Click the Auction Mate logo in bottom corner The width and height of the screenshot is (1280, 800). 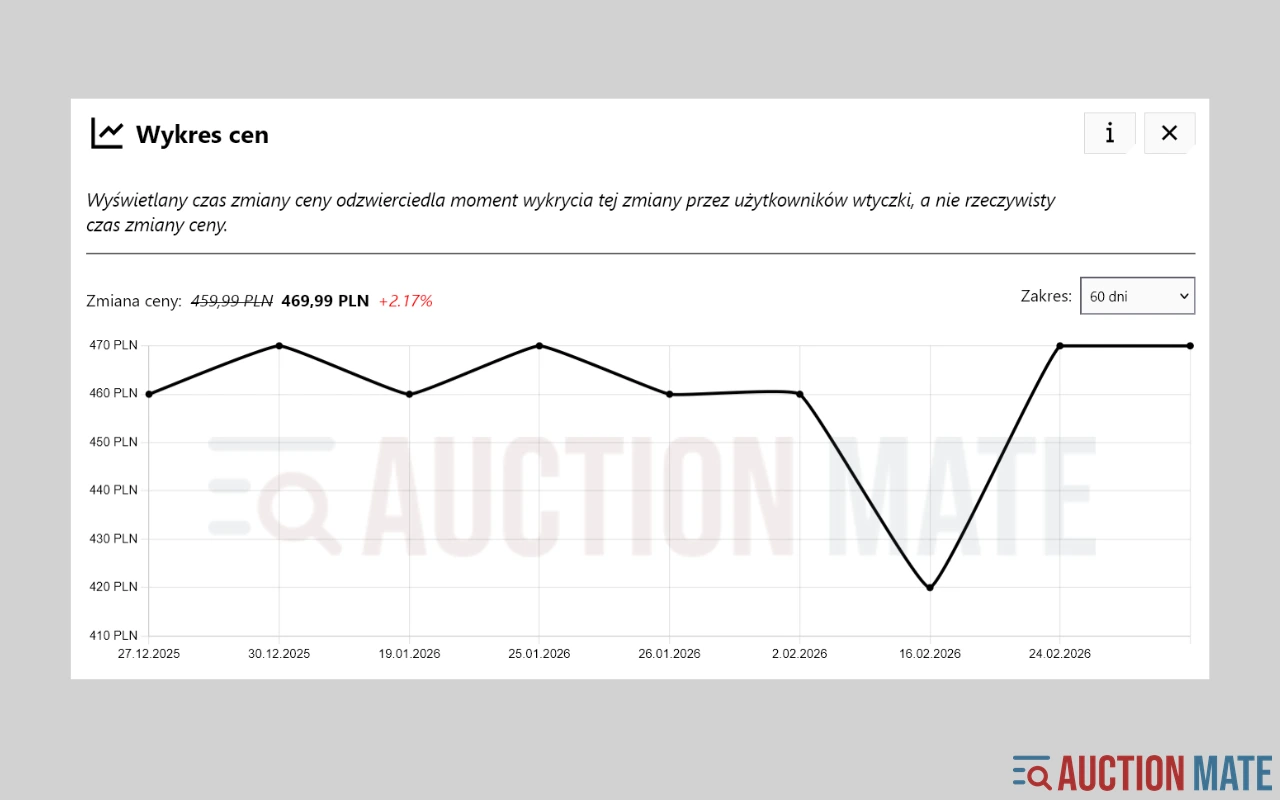1142,773
